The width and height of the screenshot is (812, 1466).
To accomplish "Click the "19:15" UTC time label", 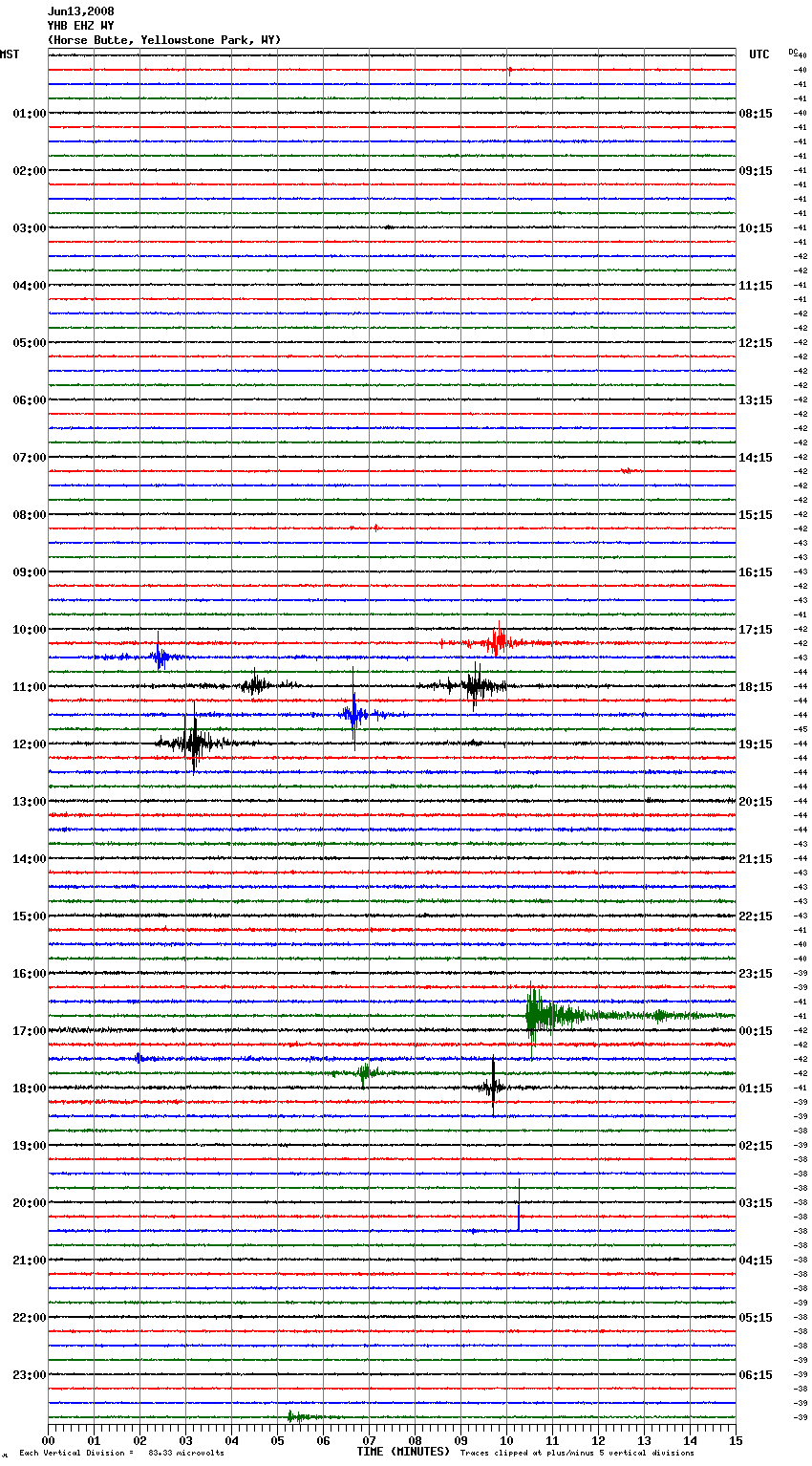I will click(756, 744).
